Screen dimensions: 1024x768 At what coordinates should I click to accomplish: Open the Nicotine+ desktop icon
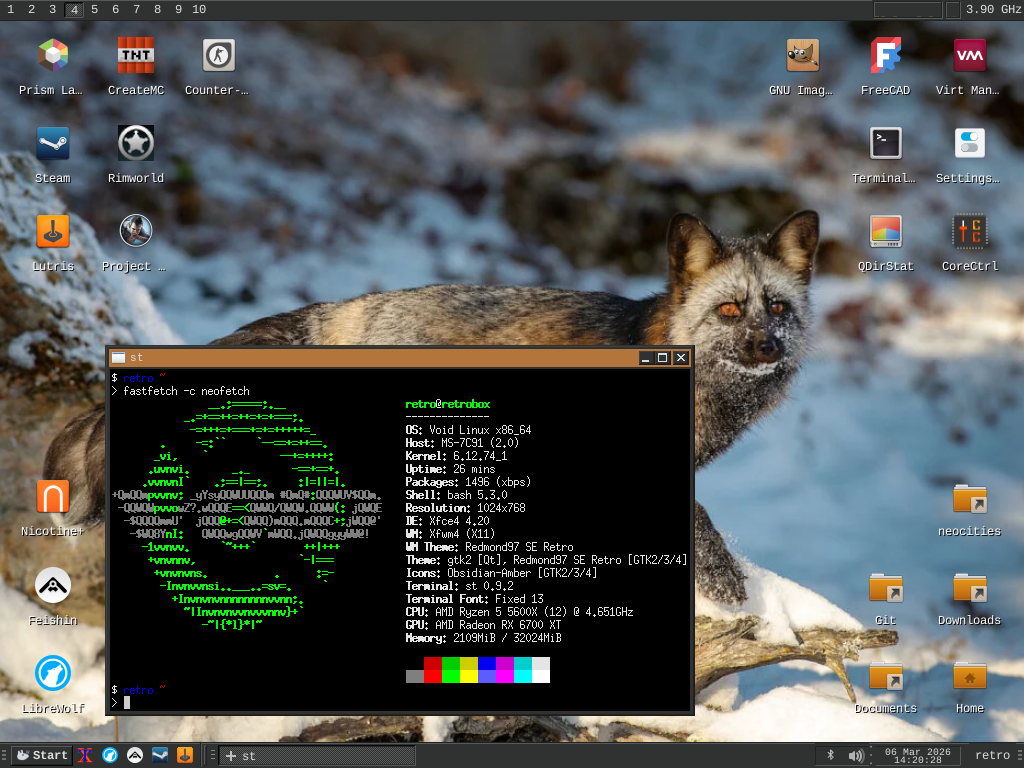(52, 497)
